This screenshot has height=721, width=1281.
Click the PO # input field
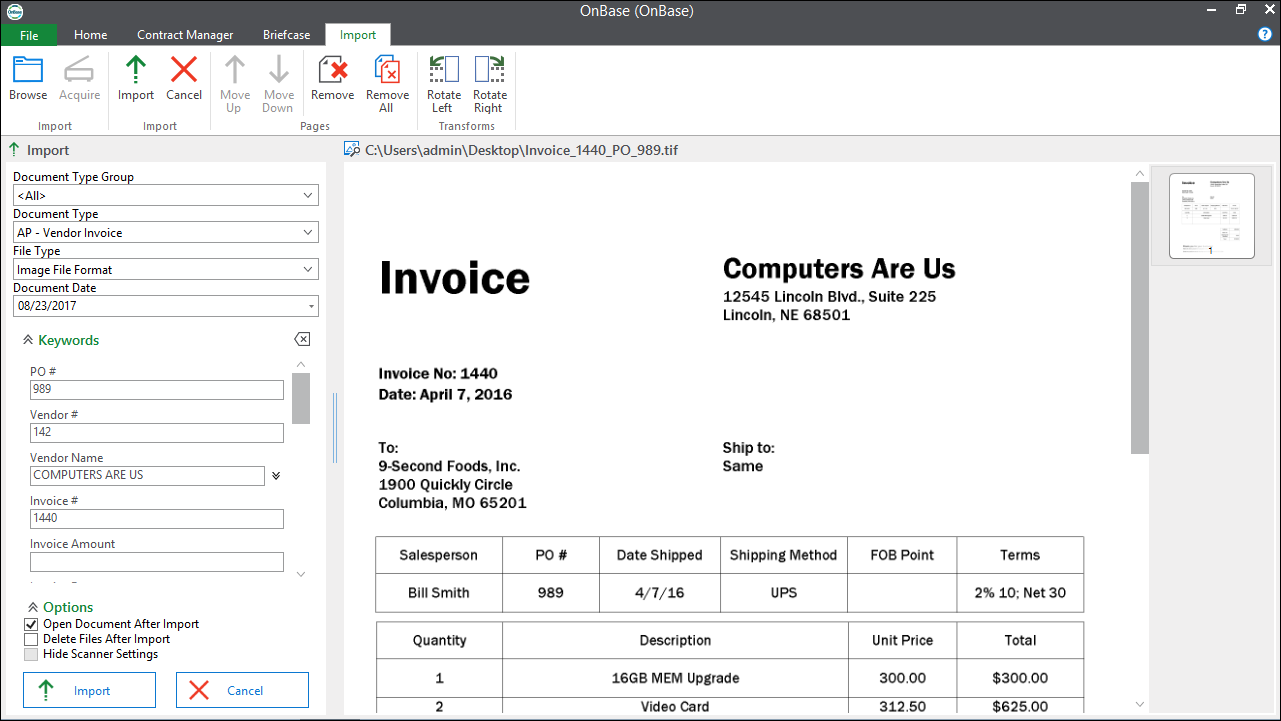[157, 390]
